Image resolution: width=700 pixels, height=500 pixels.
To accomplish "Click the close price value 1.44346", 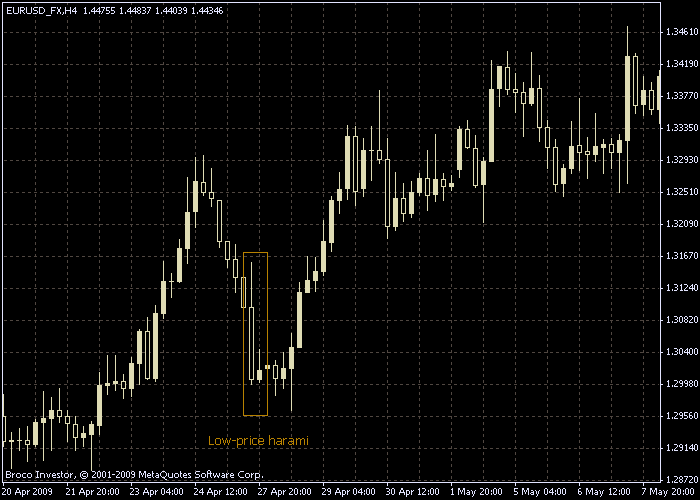I will coord(207,11).
